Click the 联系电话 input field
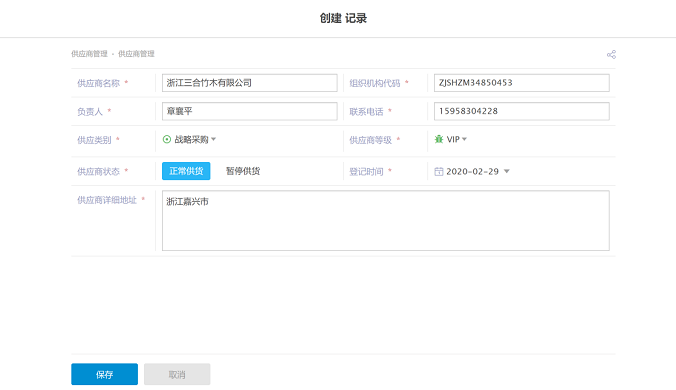 click(522, 111)
